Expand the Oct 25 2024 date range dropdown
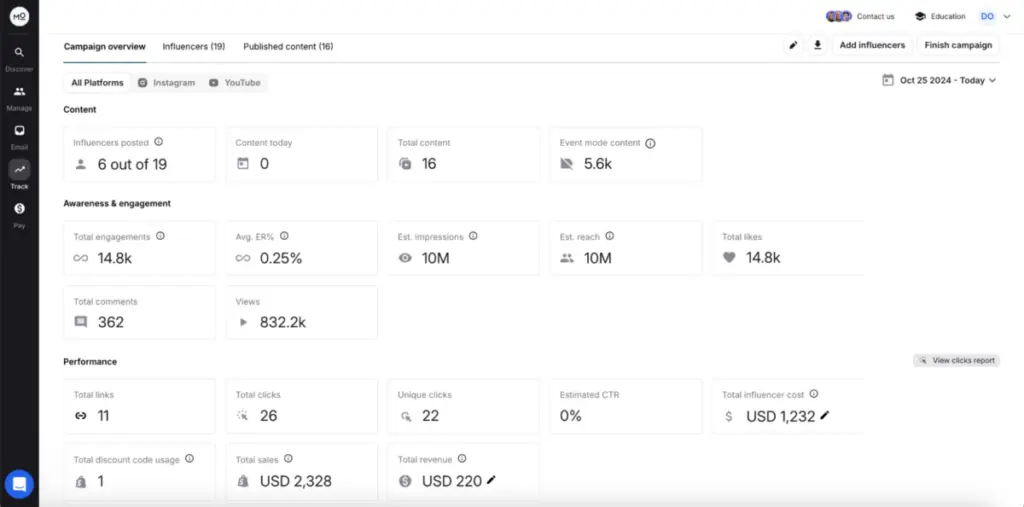 (x=939, y=81)
